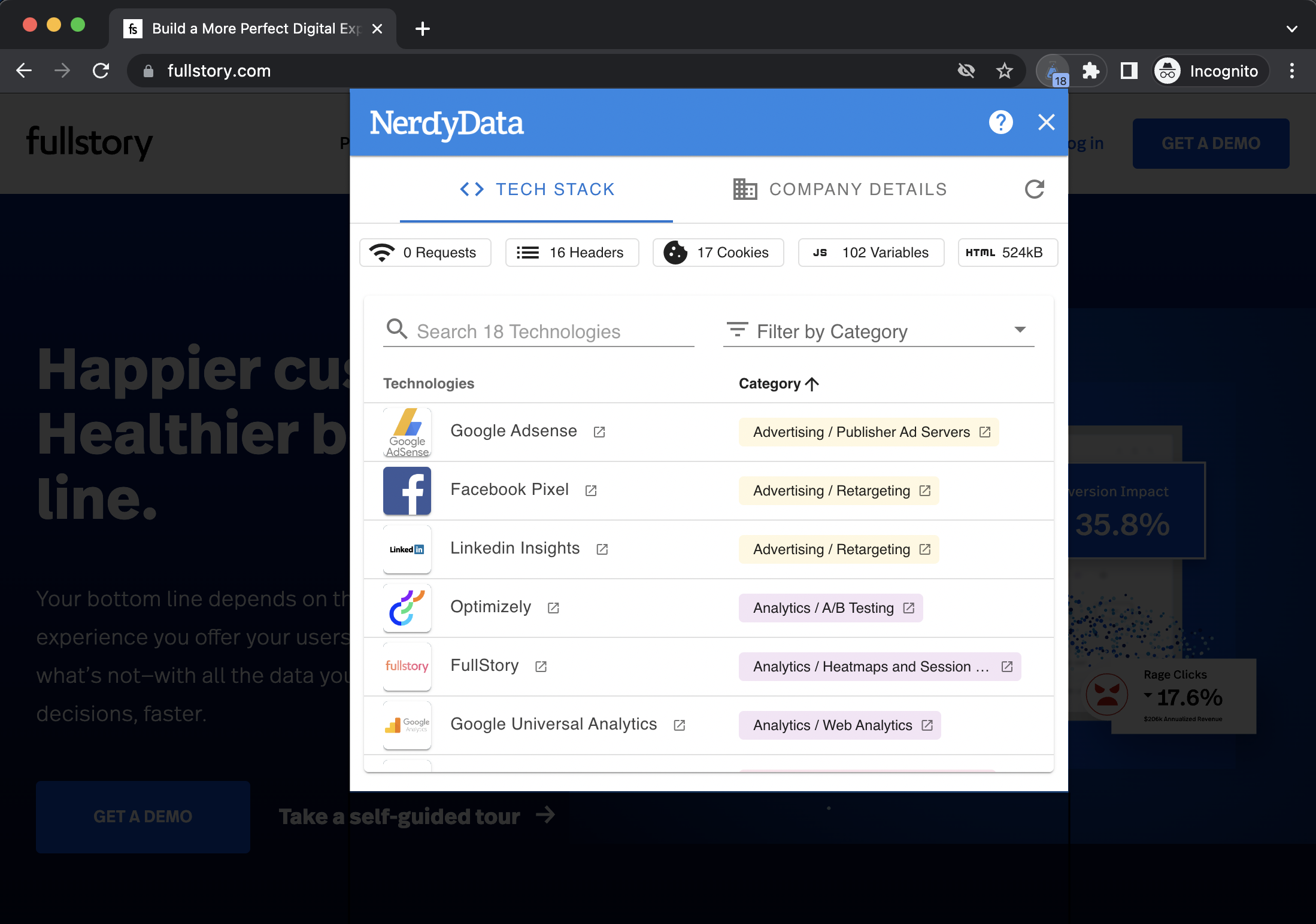Open Google Universal Analytics external link icon
The width and height of the screenshot is (1316, 924).
[x=680, y=725]
